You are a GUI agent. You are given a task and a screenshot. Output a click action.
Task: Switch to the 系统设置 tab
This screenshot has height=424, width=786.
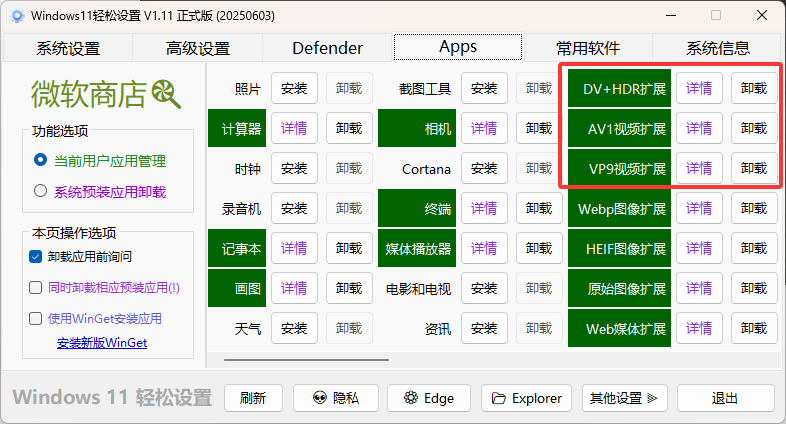(x=68, y=48)
